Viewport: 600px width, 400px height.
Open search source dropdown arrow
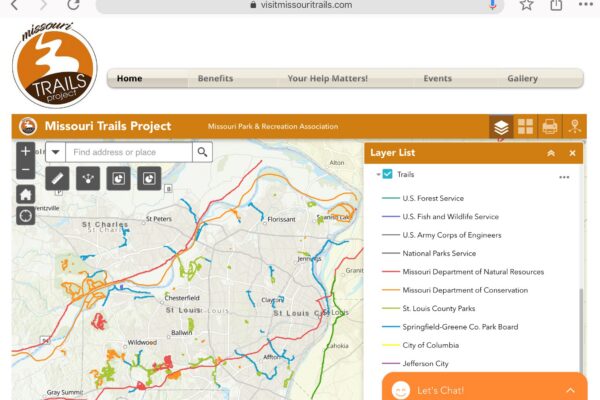[x=55, y=152]
